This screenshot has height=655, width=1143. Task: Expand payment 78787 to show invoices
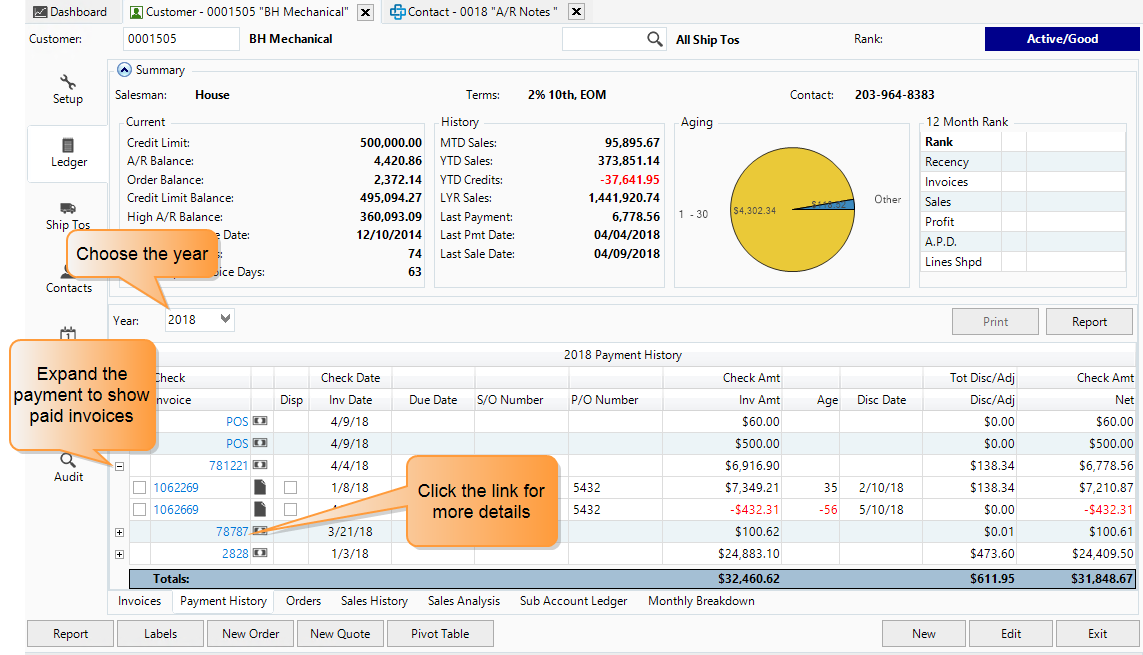tap(119, 530)
